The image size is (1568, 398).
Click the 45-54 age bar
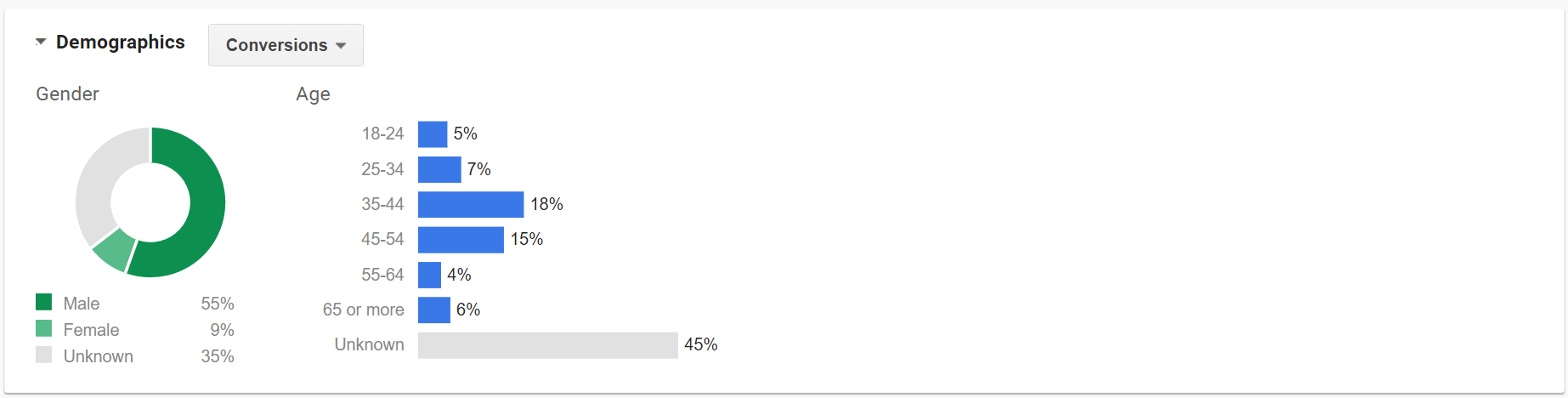click(461, 240)
